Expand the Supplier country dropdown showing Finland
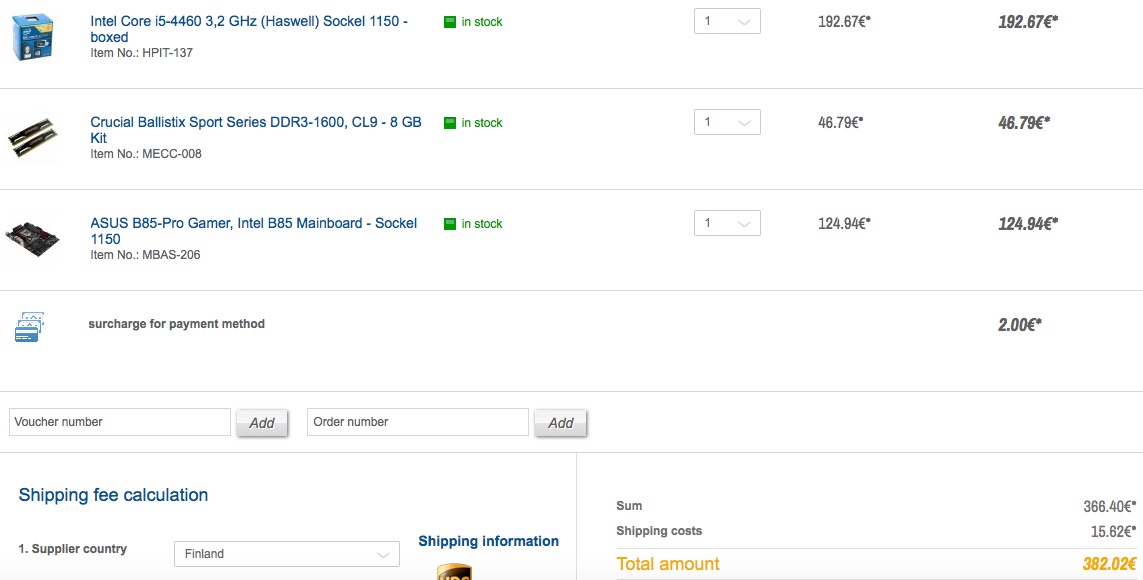 (285, 554)
